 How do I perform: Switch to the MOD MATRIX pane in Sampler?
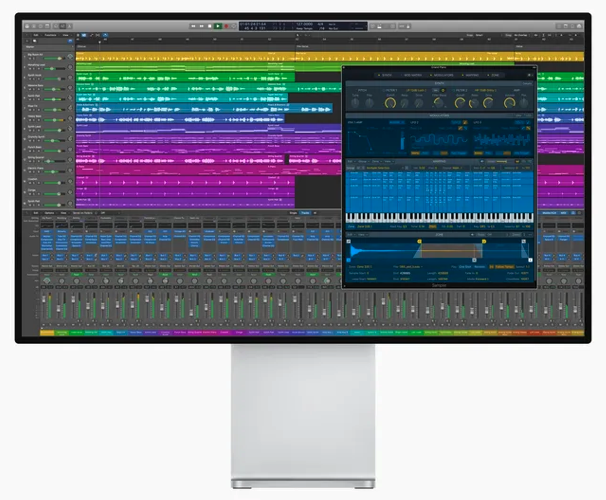click(411, 75)
